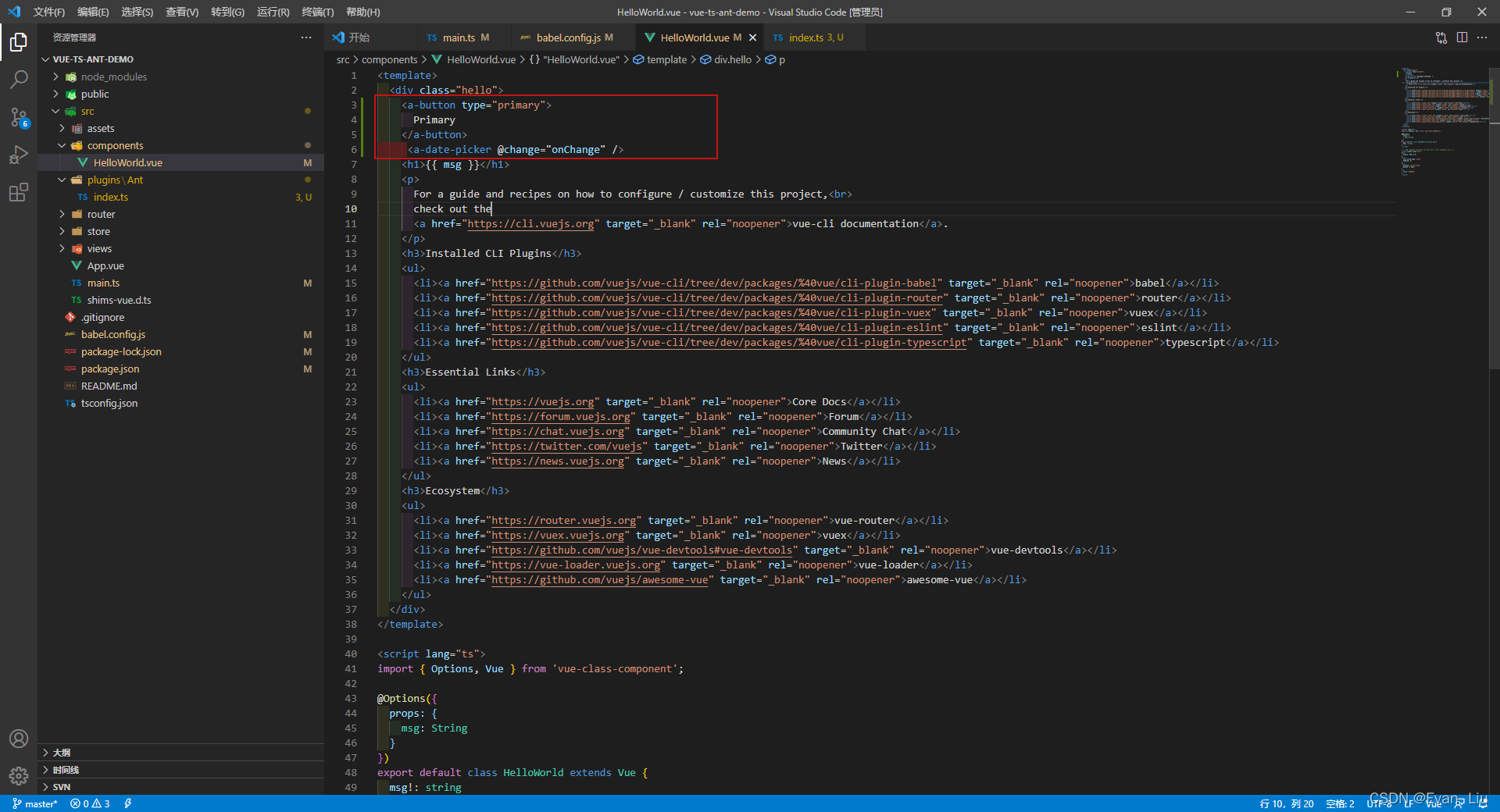Open explorer panel more actions ellipsis
This screenshot has width=1500, height=812.
(306, 37)
